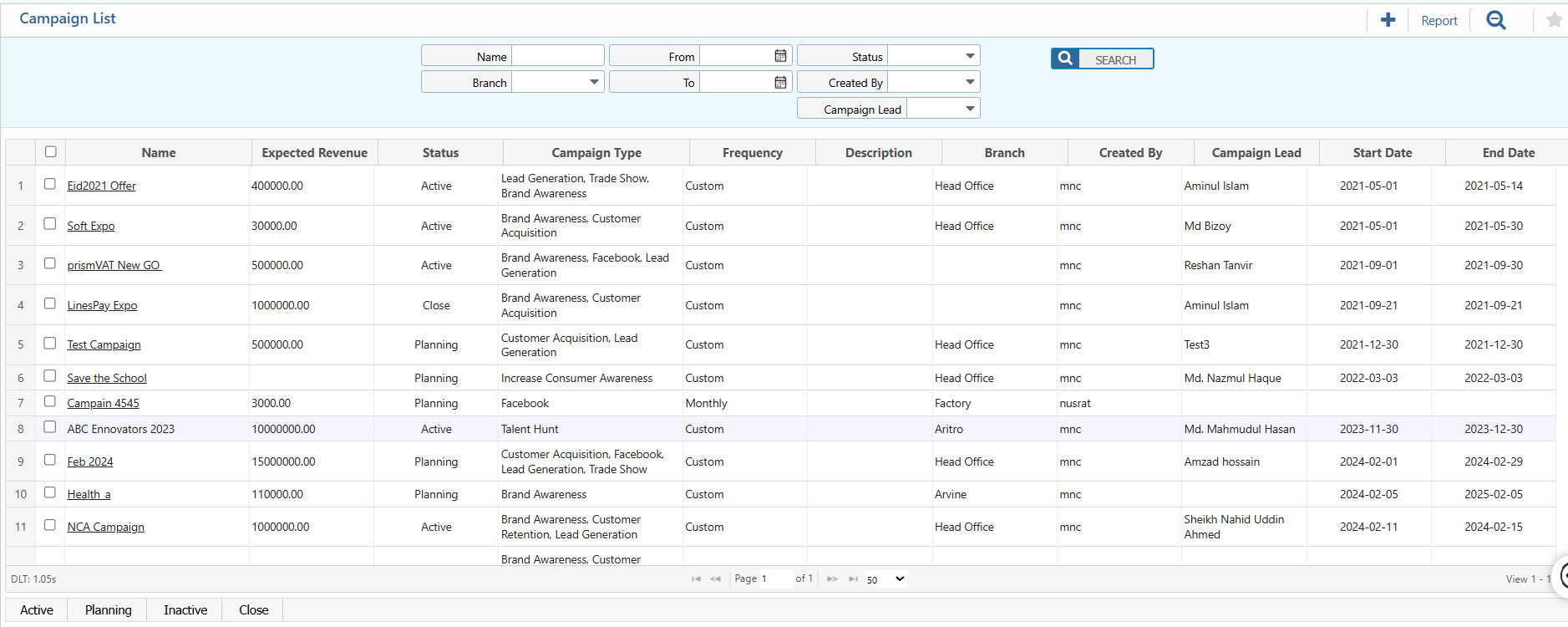Go to first page pager icon

(696, 579)
